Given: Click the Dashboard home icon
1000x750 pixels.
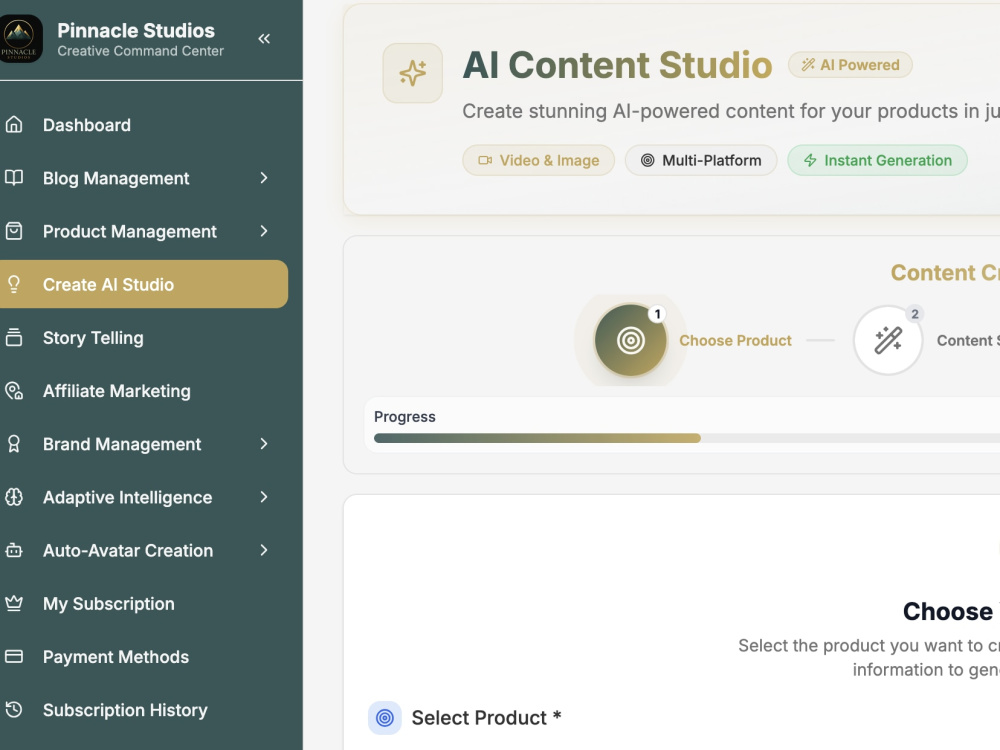Looking at the screenshot, I should 14,124.
